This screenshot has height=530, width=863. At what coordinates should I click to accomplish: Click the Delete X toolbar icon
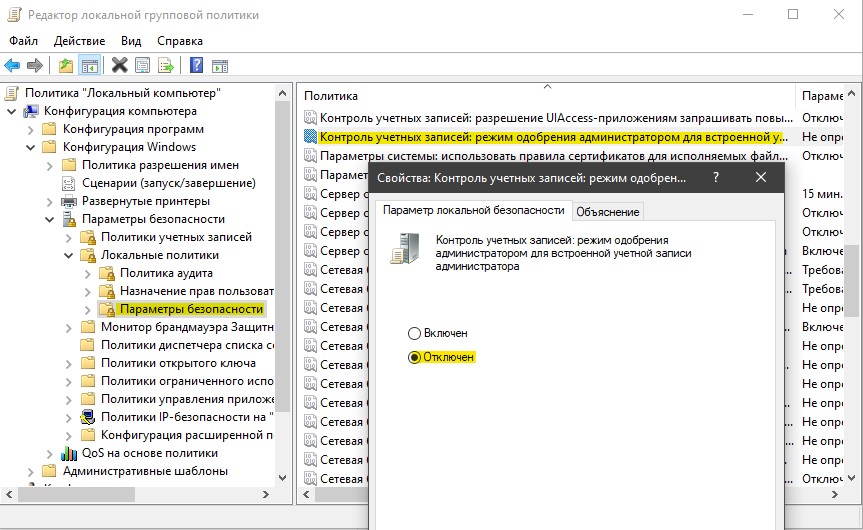point(119,65)
